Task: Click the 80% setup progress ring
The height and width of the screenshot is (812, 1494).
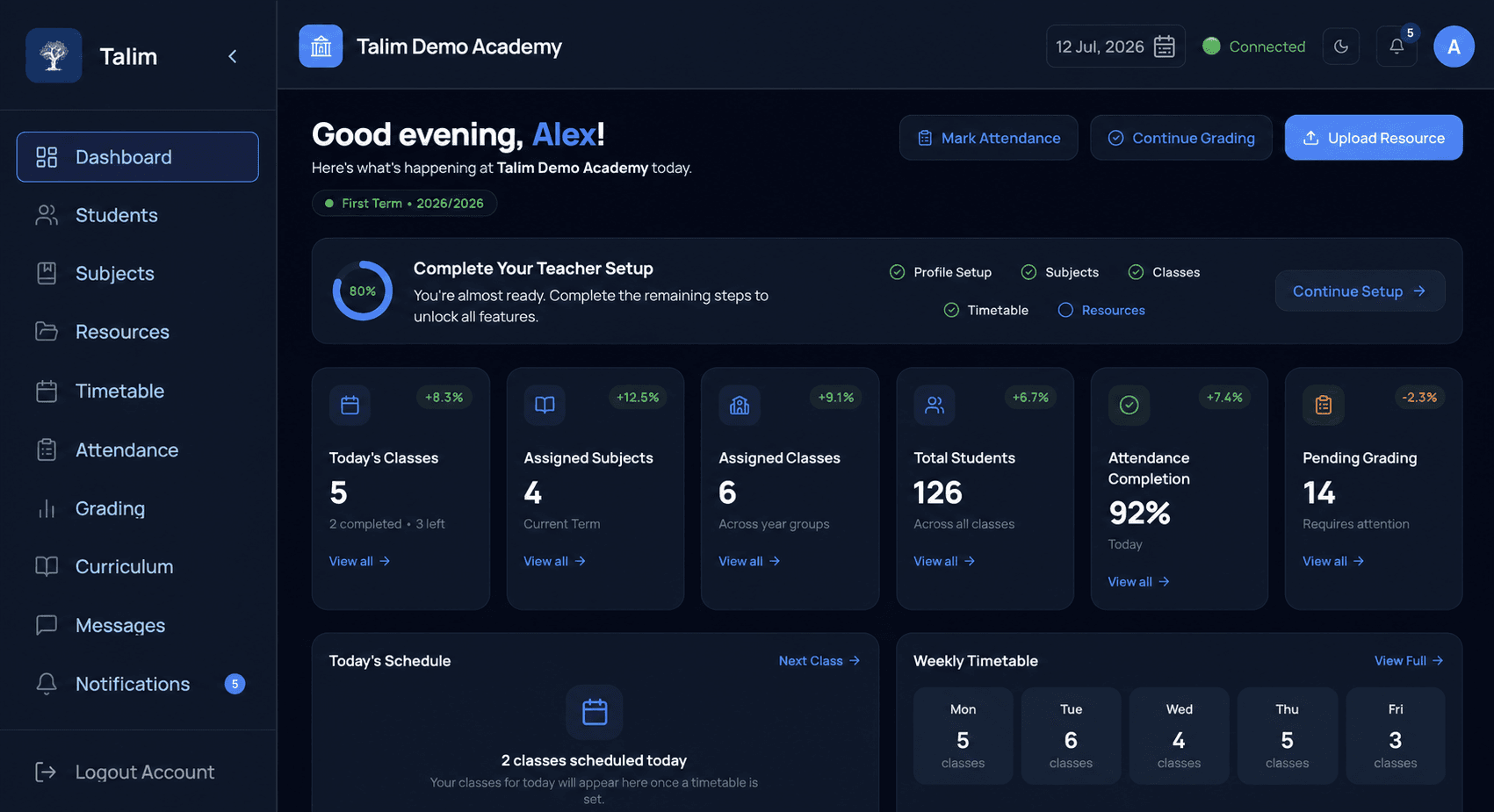Action: click(363, 291)
